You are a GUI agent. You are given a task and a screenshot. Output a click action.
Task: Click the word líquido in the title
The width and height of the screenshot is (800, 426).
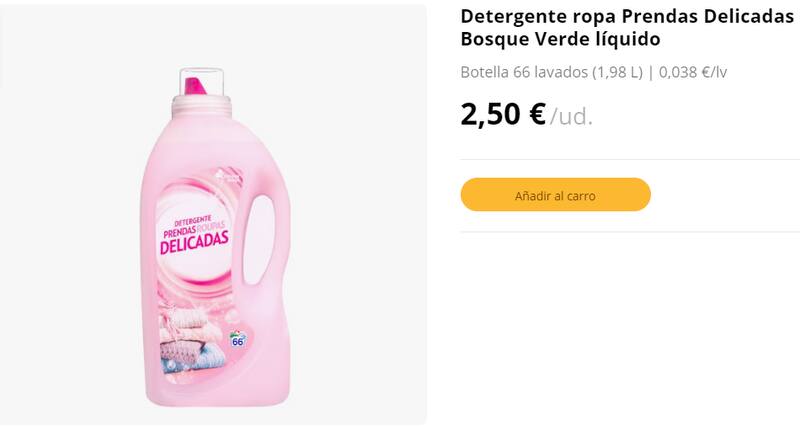coord(629,40)
